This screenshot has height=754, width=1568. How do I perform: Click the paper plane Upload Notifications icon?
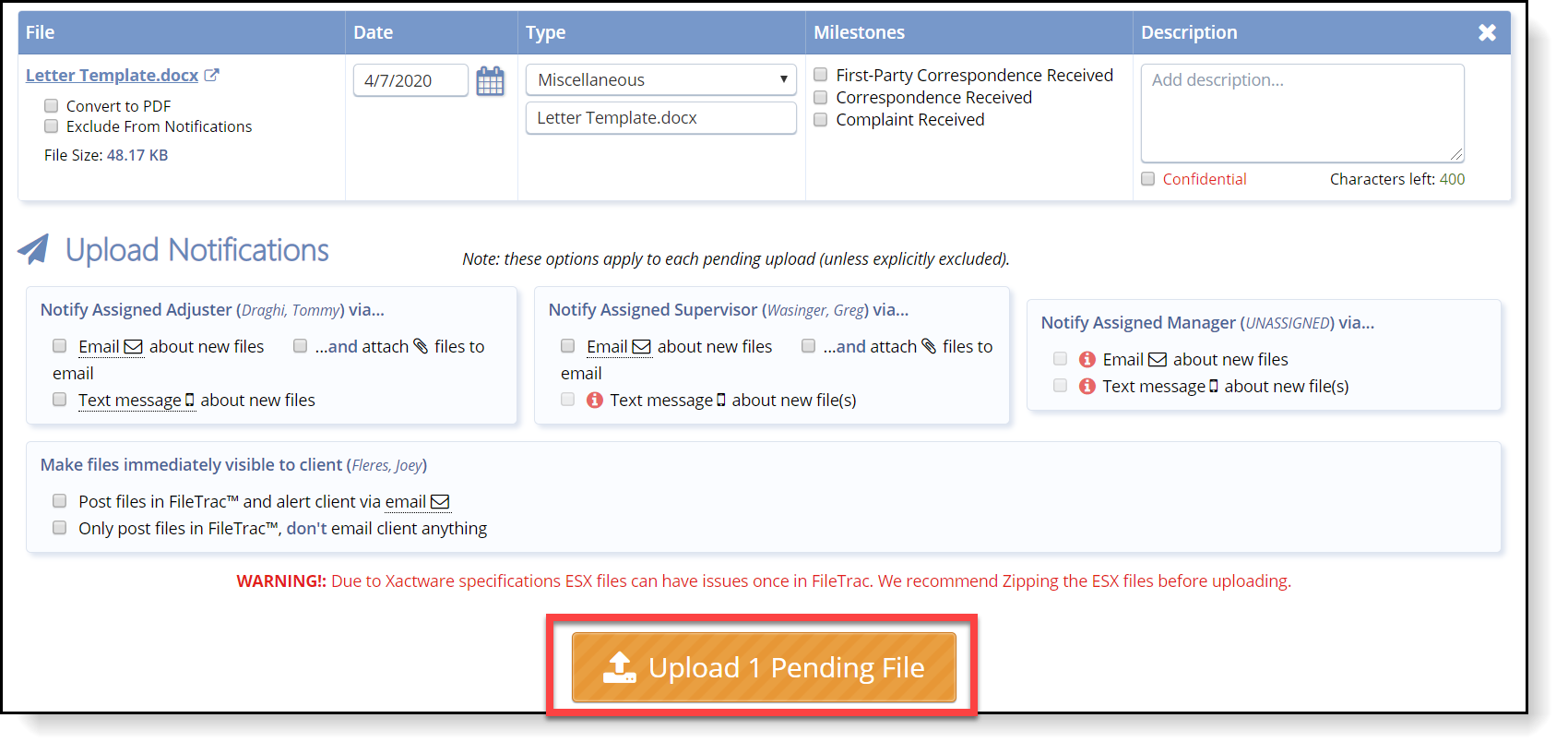pyautogui.click(x=33, y=249)
